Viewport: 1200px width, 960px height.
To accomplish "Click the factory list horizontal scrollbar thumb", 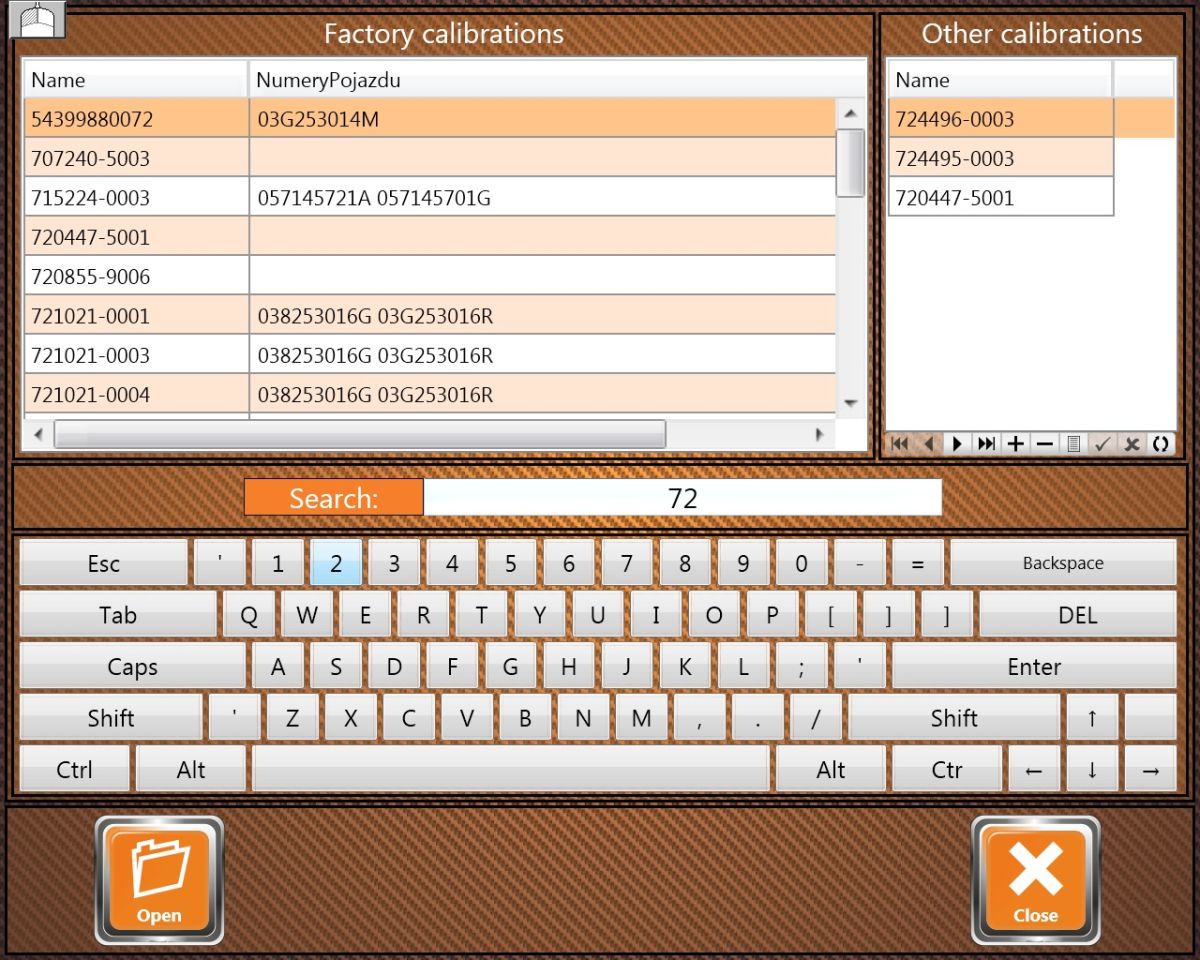I will click(x=359, y=435).
